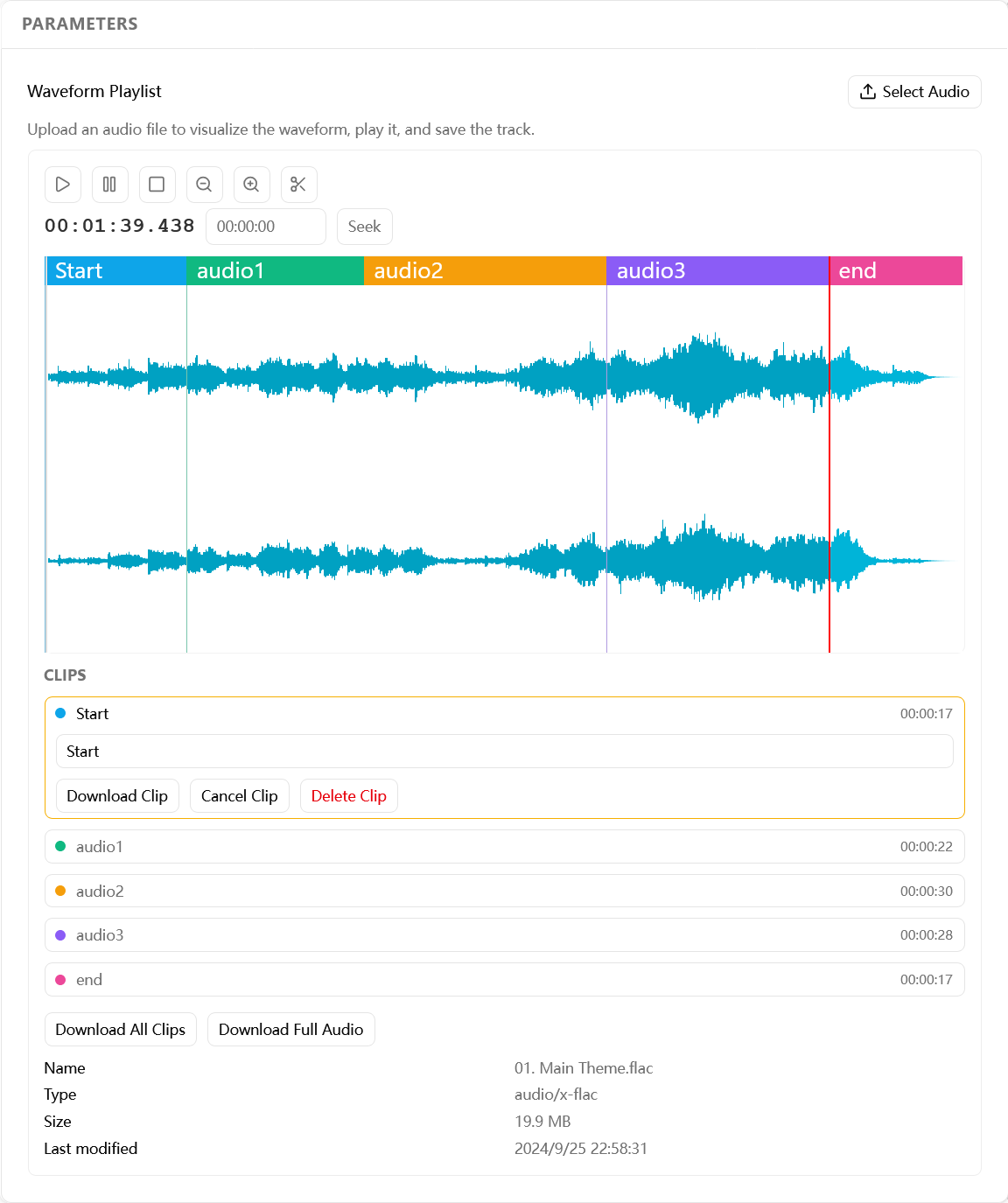Stop playback with the stop icon

tap(157, 185)
